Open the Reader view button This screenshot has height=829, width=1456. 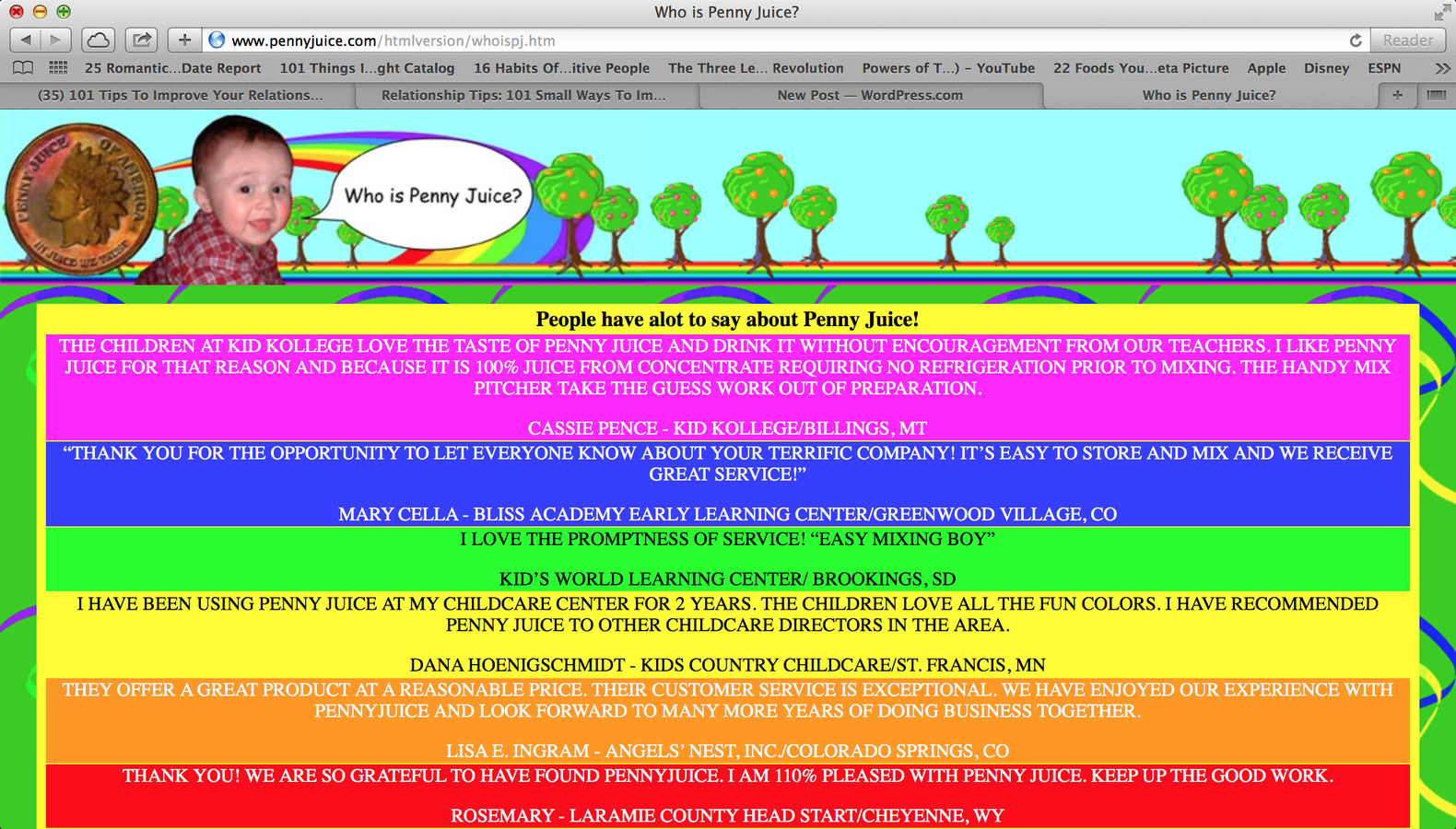1407,41
